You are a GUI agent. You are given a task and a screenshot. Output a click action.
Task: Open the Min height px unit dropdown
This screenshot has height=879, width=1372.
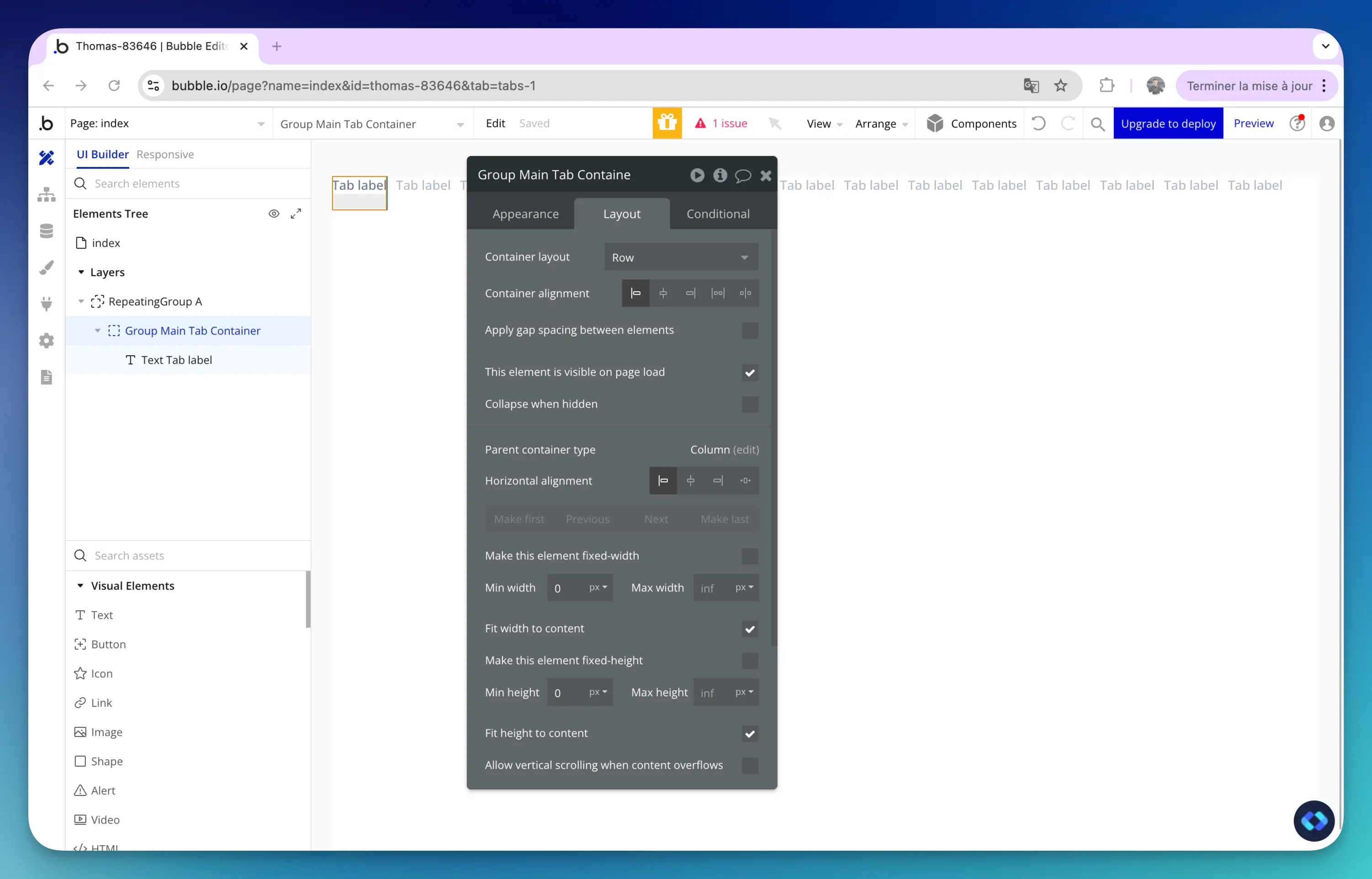click(598, 692)
